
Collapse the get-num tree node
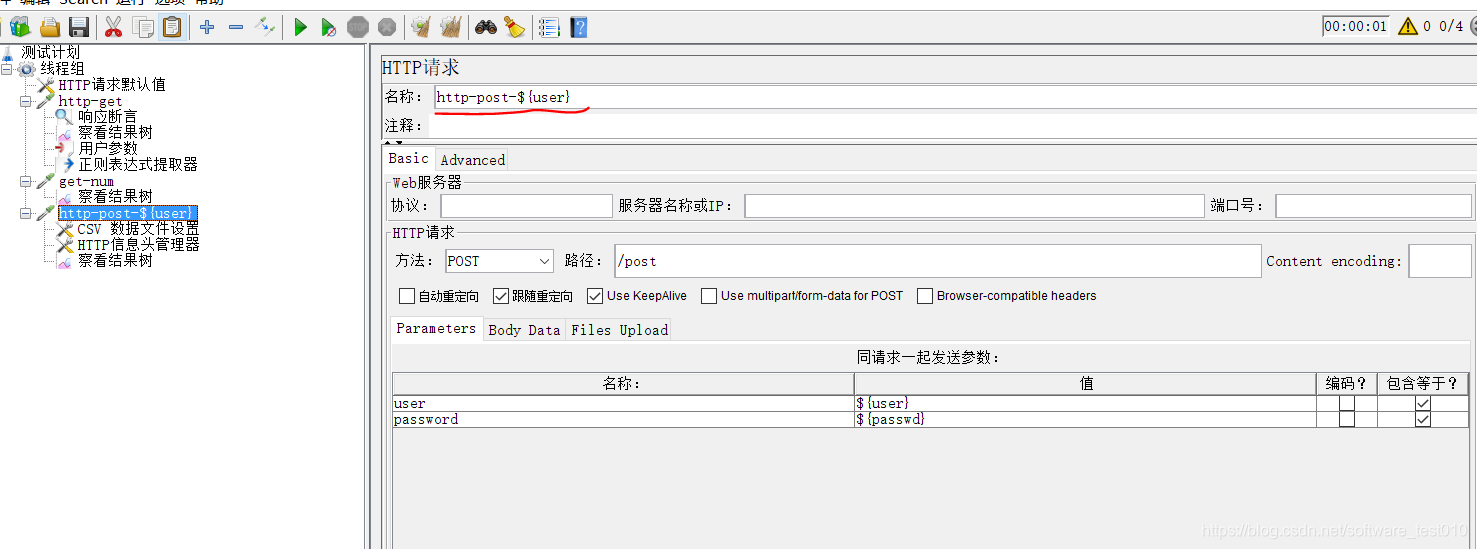tap(25, 181)
